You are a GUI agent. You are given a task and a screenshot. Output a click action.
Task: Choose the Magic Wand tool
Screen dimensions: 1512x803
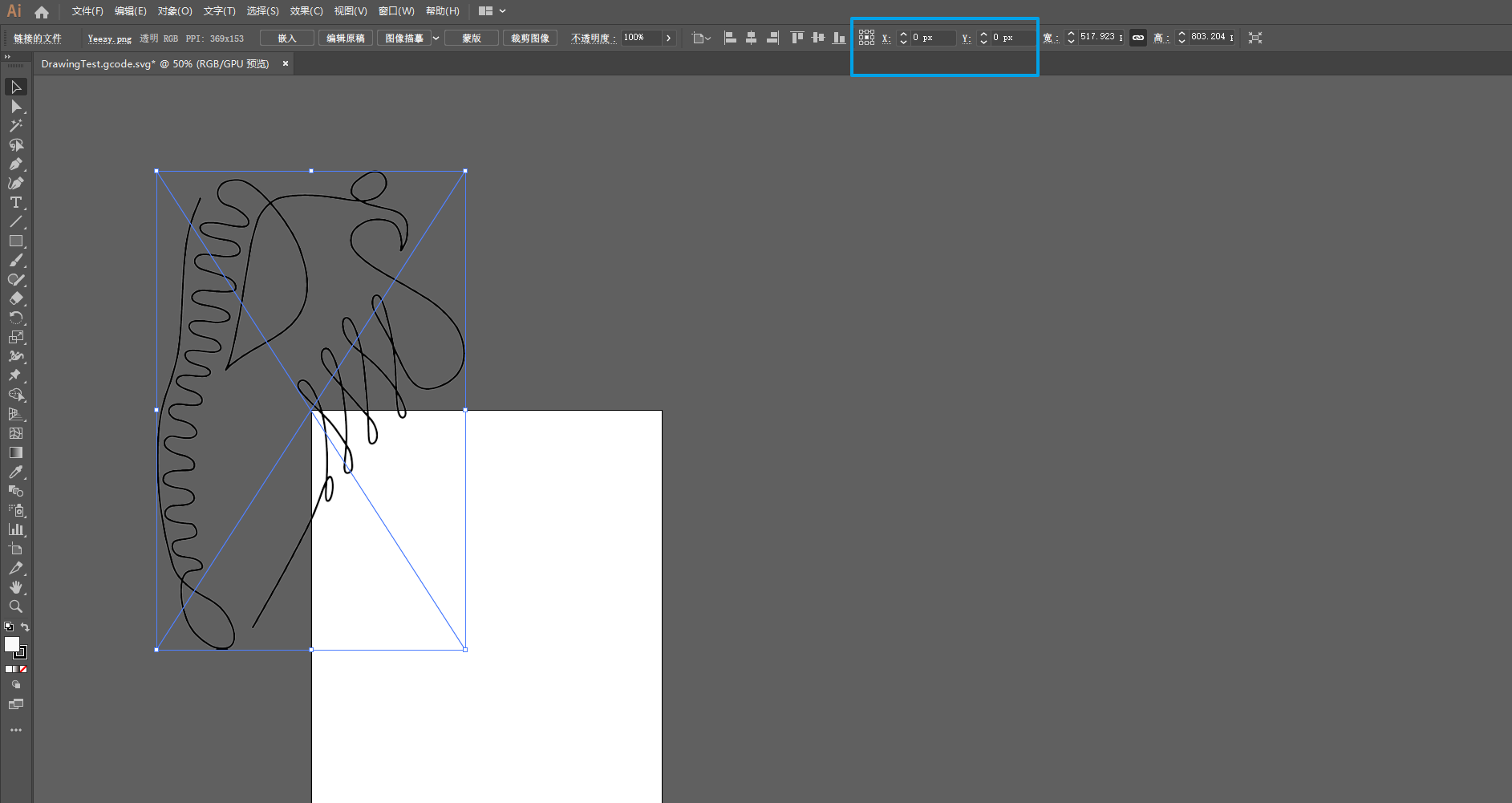16,125
